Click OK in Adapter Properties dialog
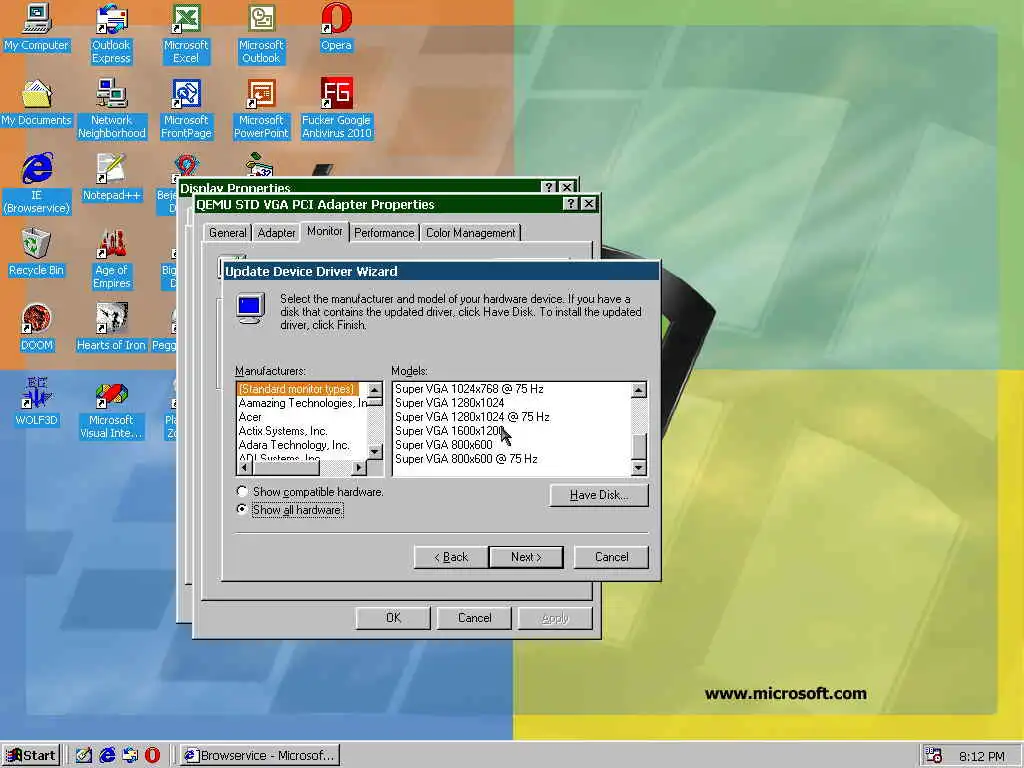Image resolution: width=1024 pixels, height=768 pixels. (393, 618)
